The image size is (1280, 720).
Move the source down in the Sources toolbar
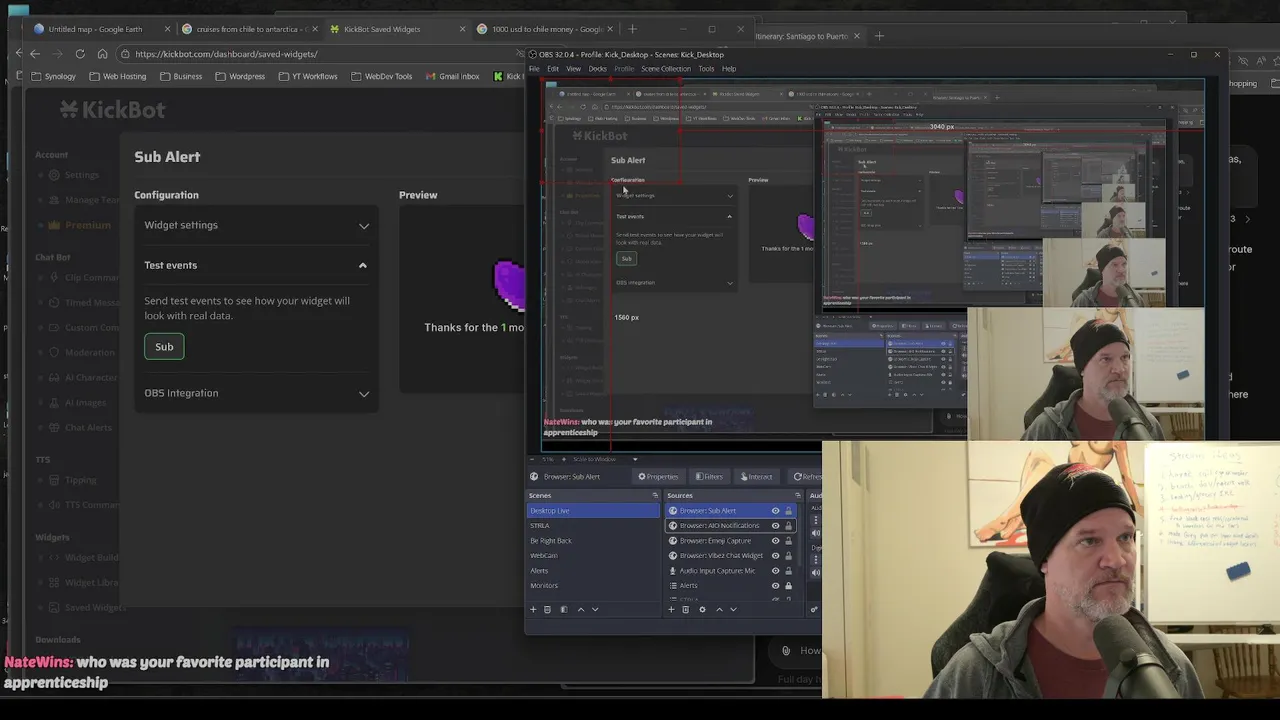[733, 609]
